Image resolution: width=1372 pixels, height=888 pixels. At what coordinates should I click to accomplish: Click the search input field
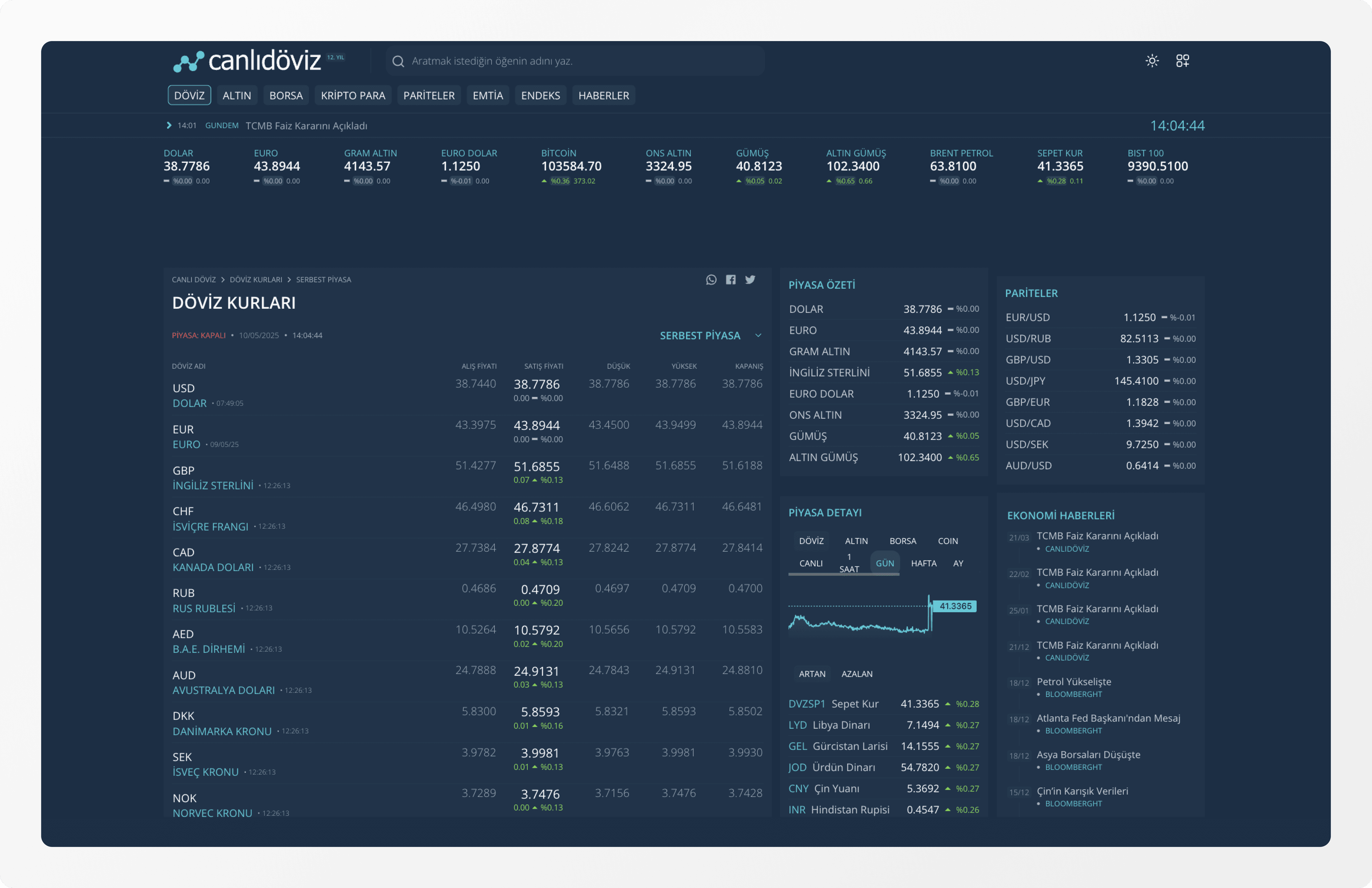click(x=576, y=61)
